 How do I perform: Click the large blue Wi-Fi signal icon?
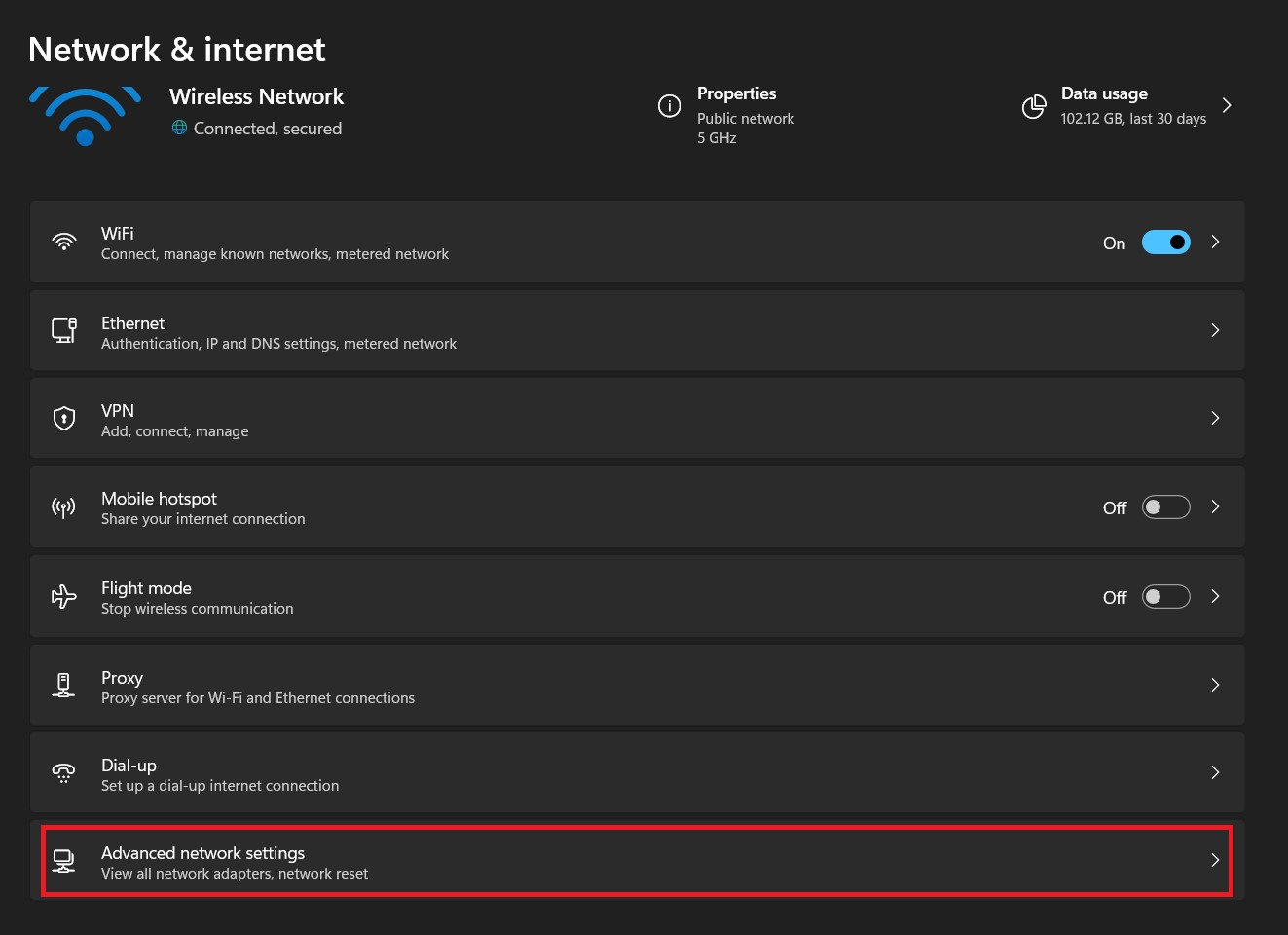pos(85,116)
